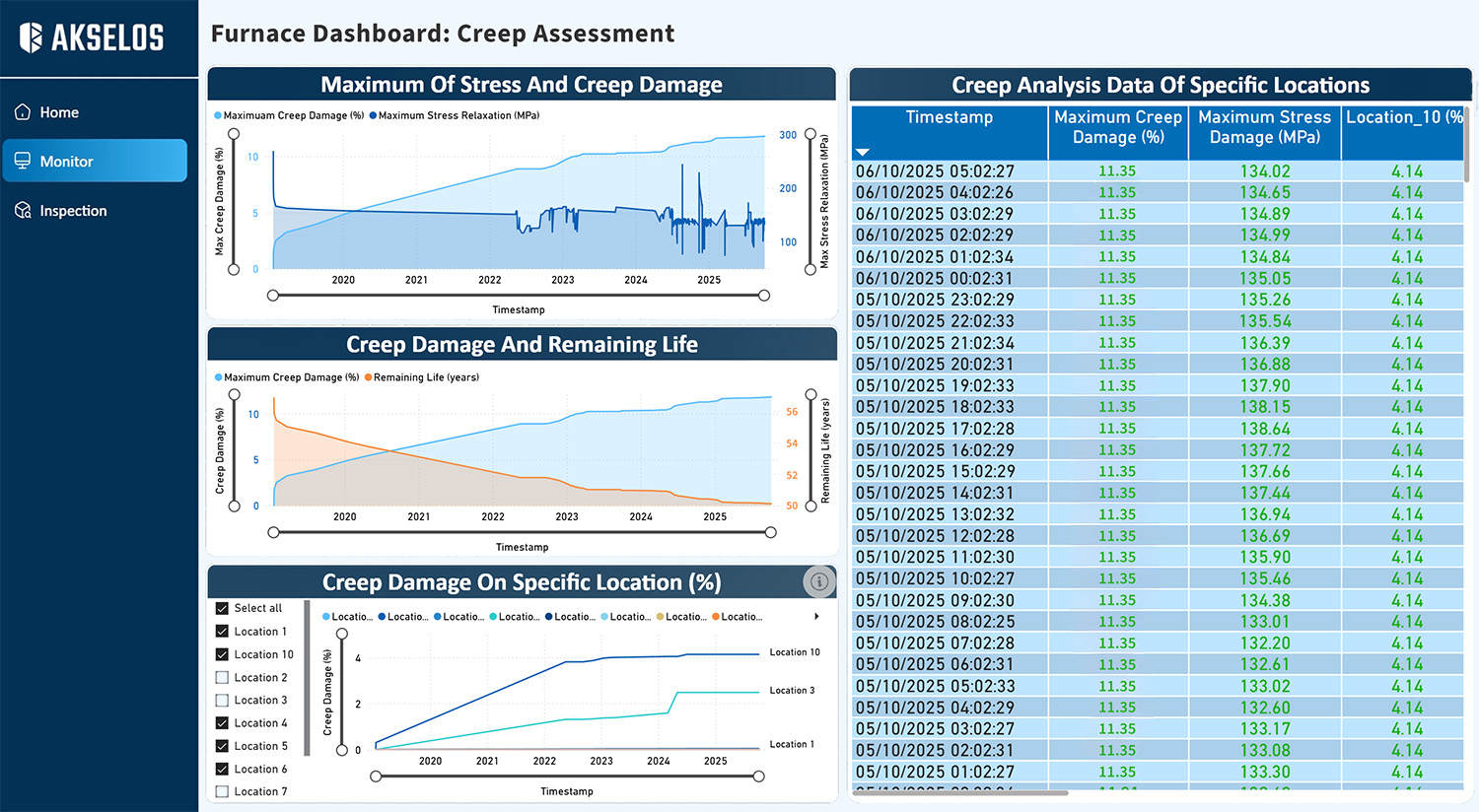Expand location legend with the right arrow
This screenshot has width=1479, height=812.
coord(815,617)
